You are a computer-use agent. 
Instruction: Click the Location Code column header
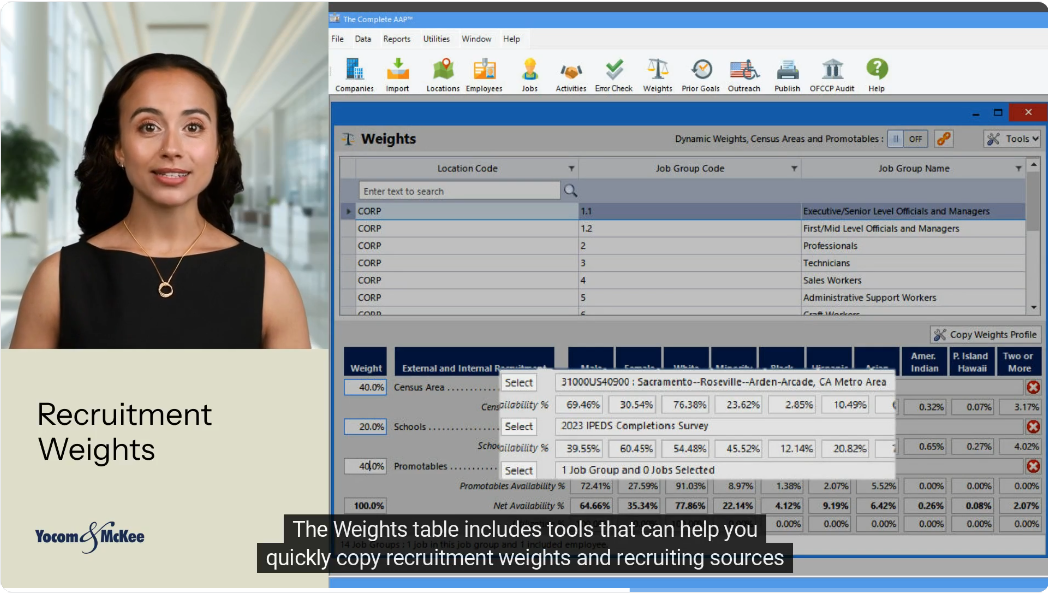(467, 169)
